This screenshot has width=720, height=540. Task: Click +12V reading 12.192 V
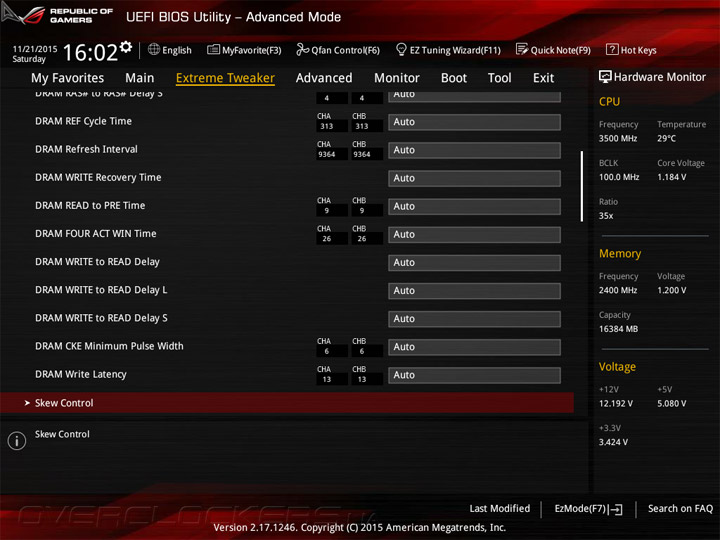coord(616,404)
